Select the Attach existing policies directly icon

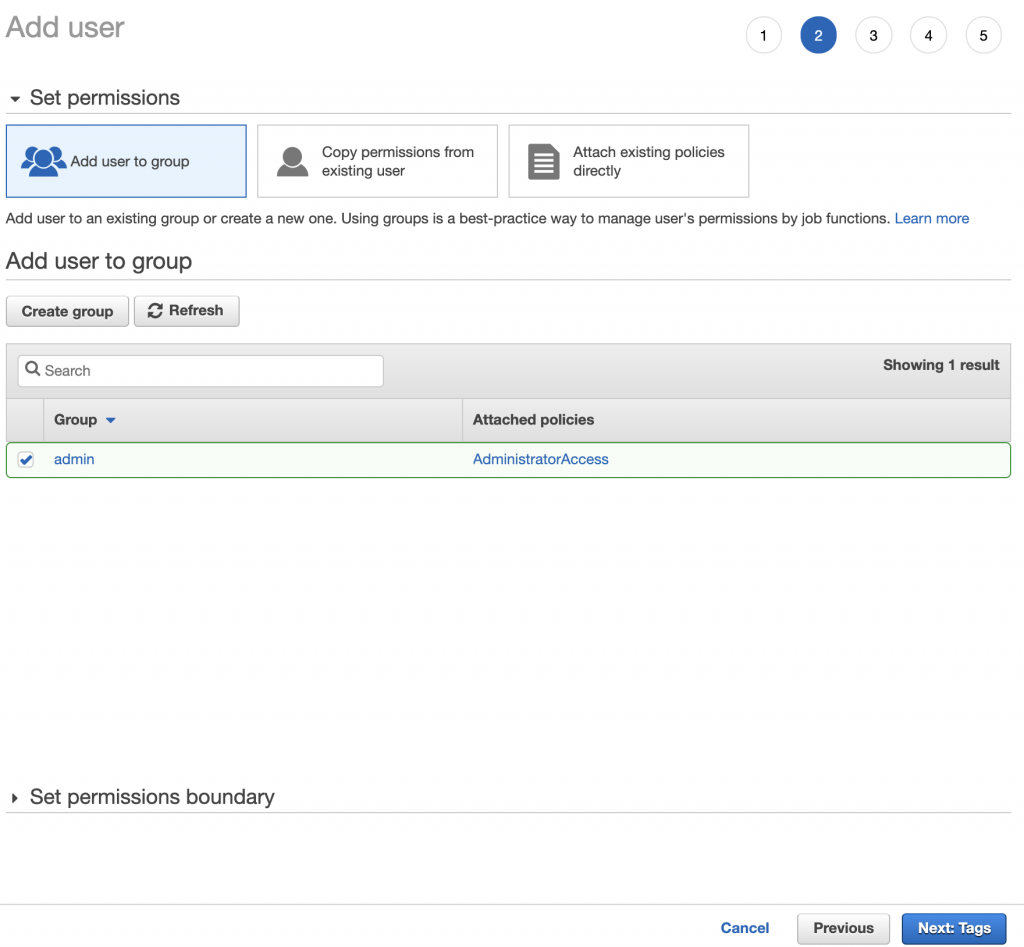pos(541,160)
